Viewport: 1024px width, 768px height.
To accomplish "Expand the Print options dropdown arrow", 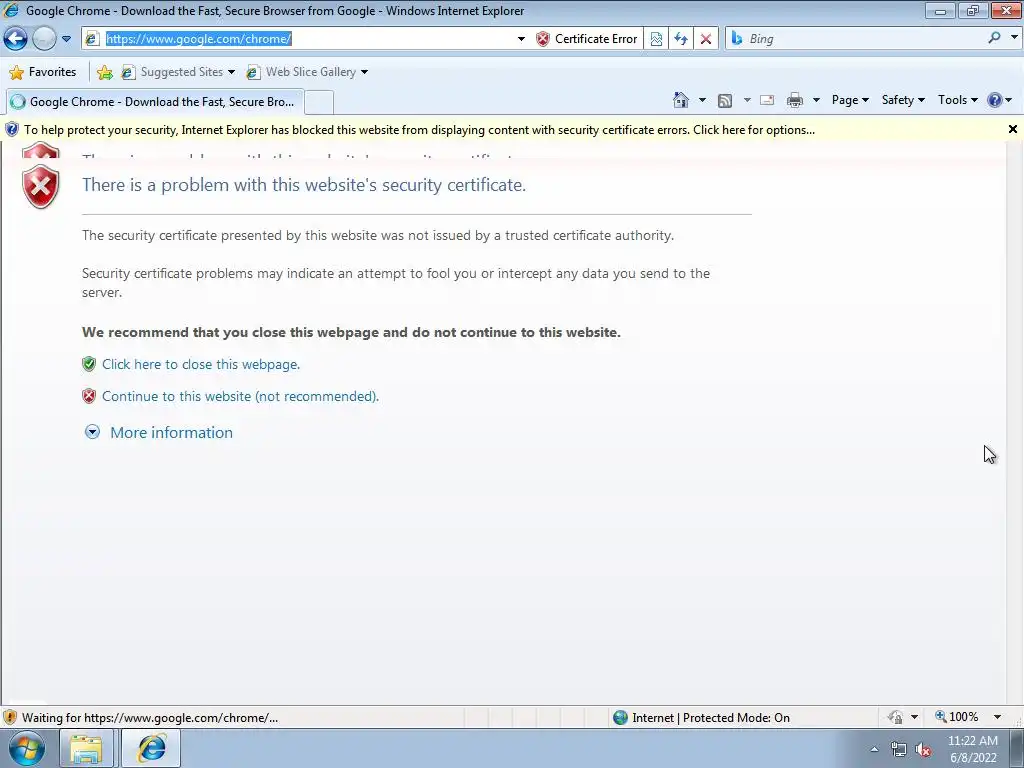I will point(816,100).
